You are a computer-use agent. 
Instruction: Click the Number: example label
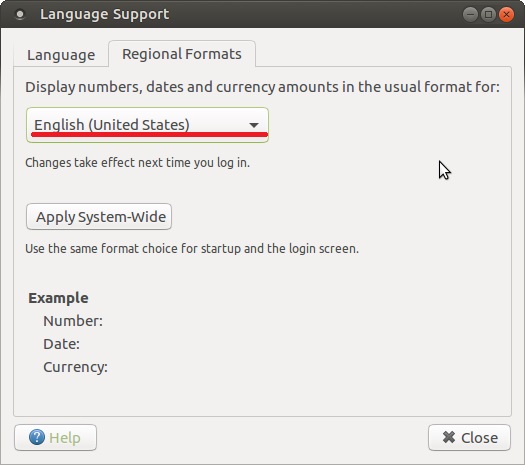tap(73, 321)
